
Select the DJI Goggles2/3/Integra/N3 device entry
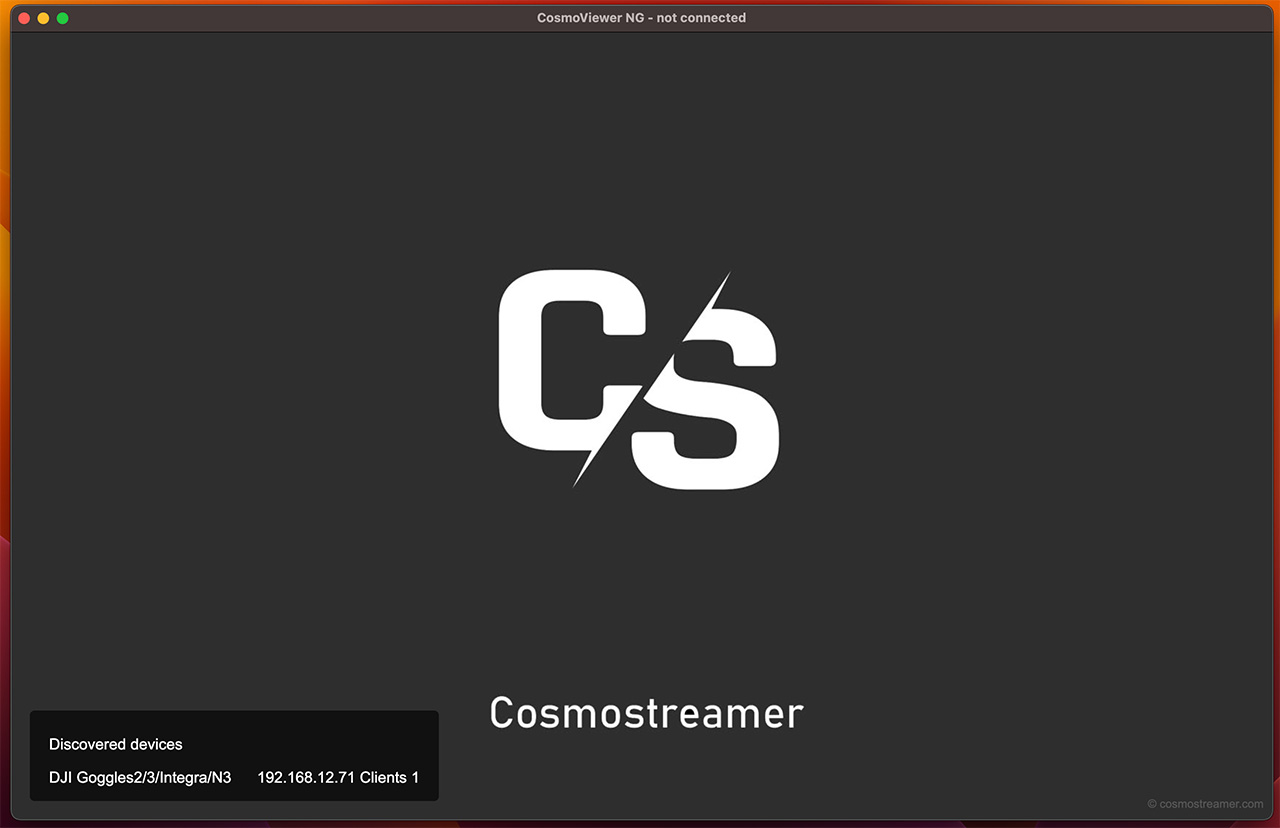(234, 777)
